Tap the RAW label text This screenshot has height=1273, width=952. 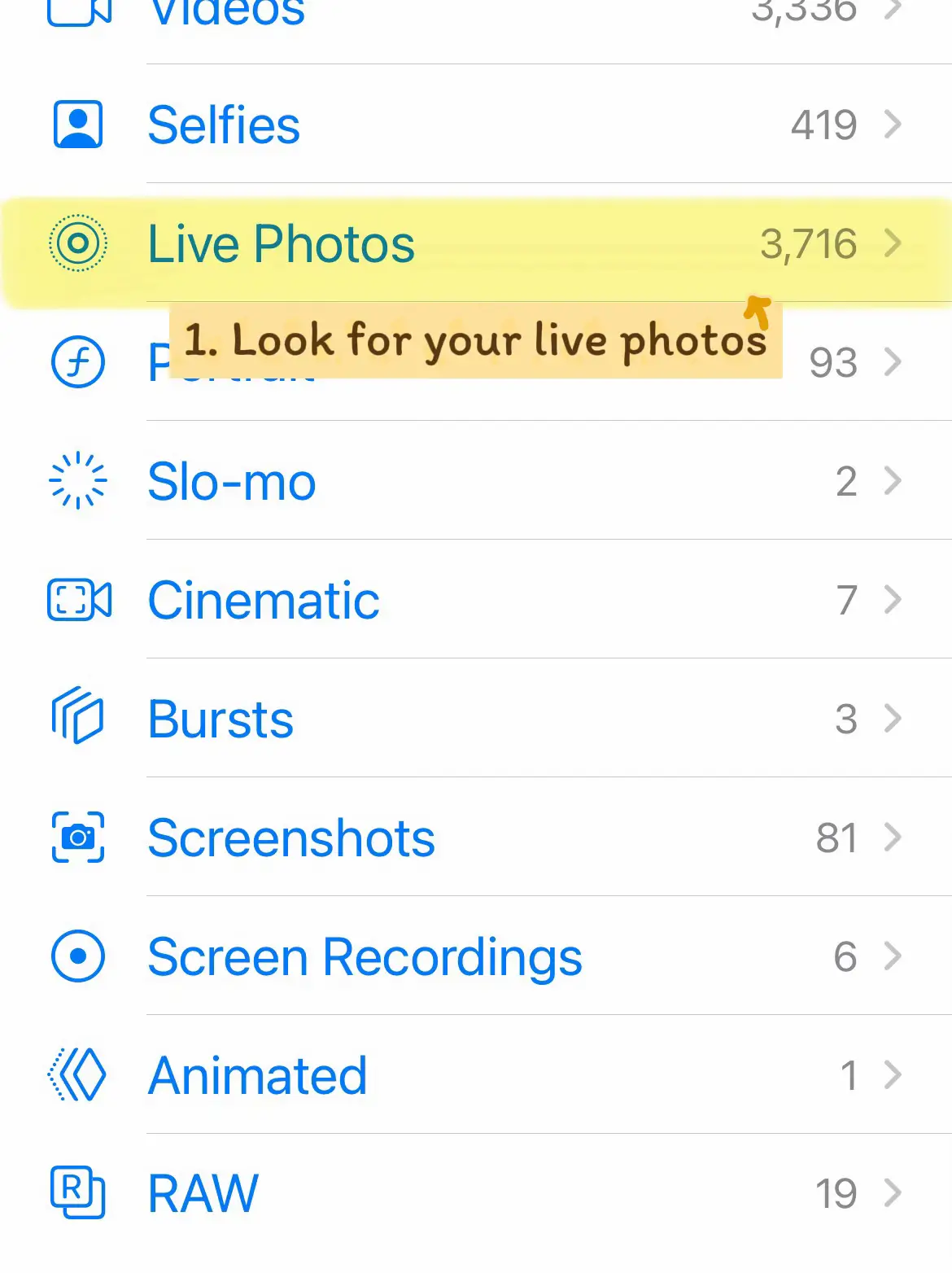tap(203, 1193)
